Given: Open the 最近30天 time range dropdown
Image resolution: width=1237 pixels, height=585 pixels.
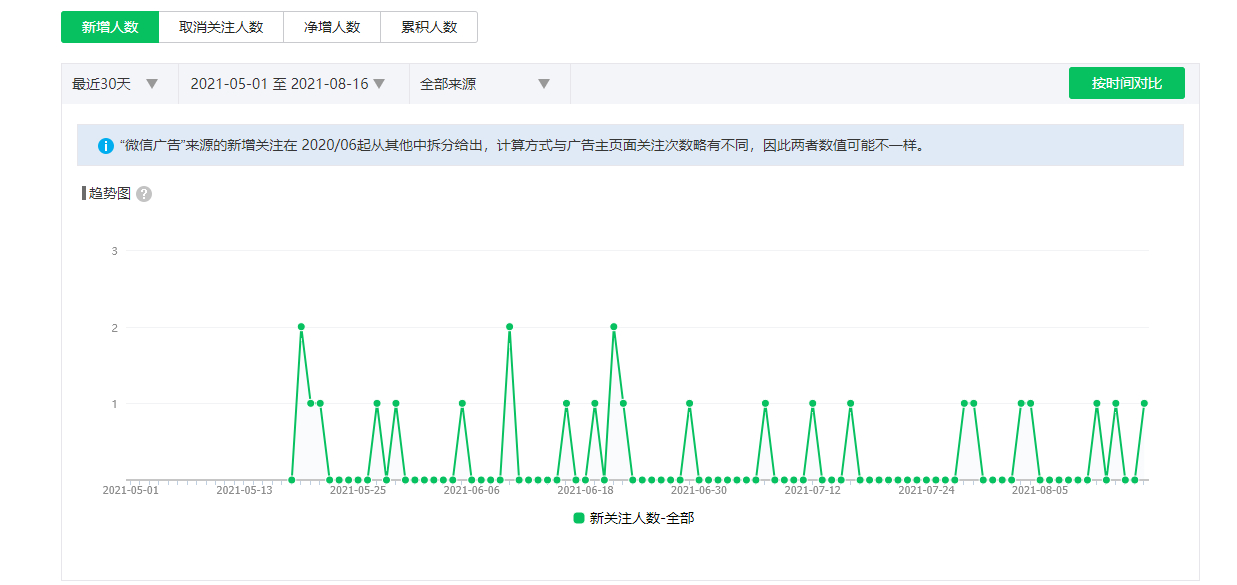Looking at the screenshot, I should 116,84.
